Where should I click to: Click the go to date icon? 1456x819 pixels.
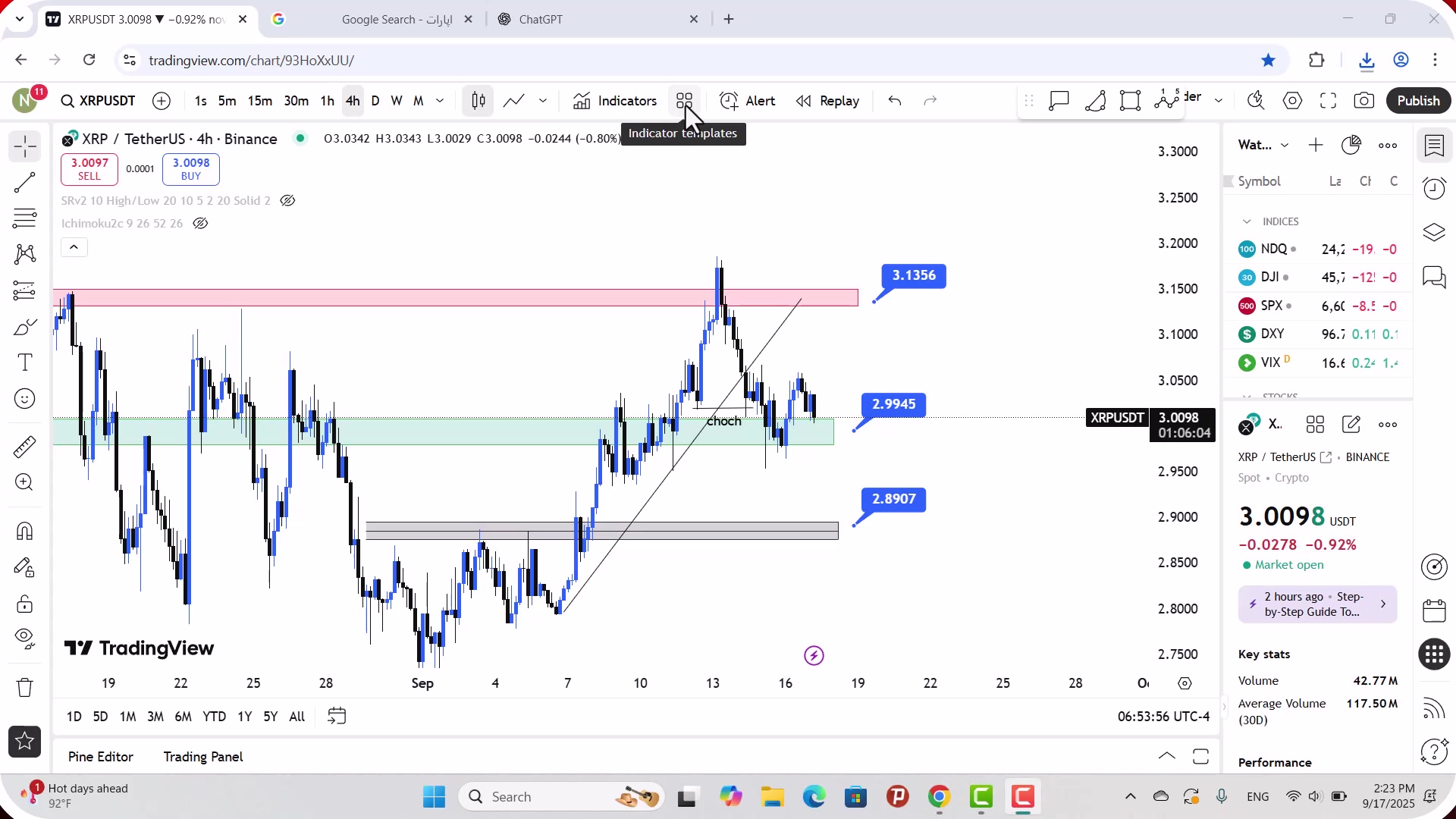(337, 716)
